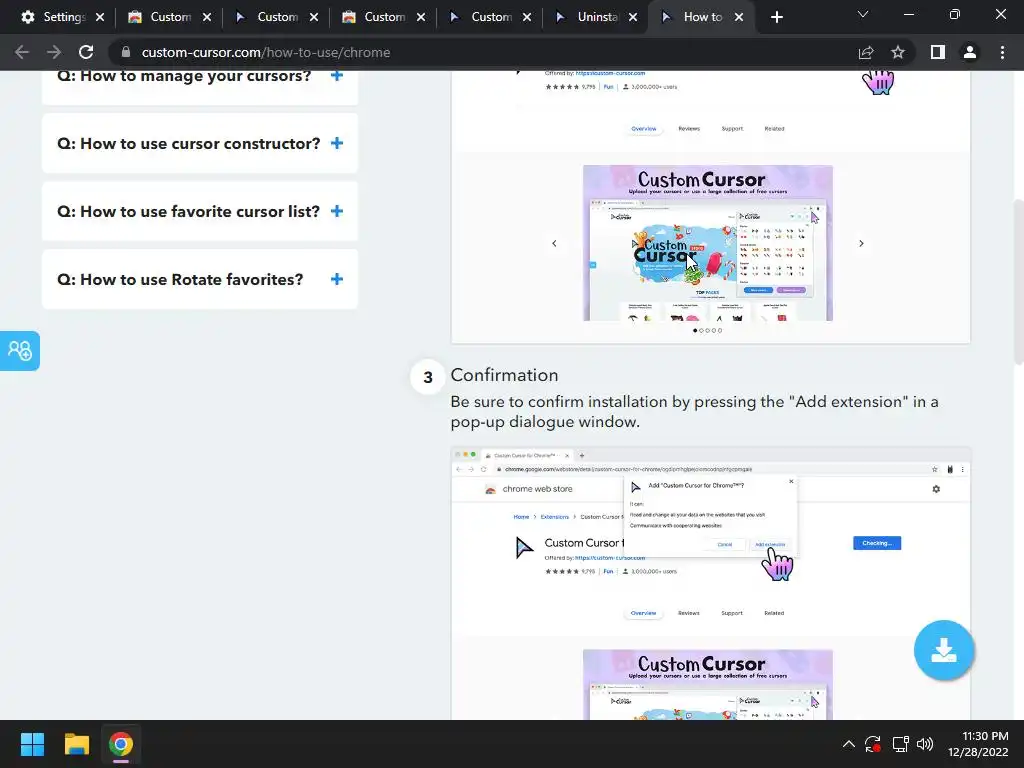View site information via lock icon
Image resolution: width=1024 pixels, height=768 pixels.
[x=126, y=52]
